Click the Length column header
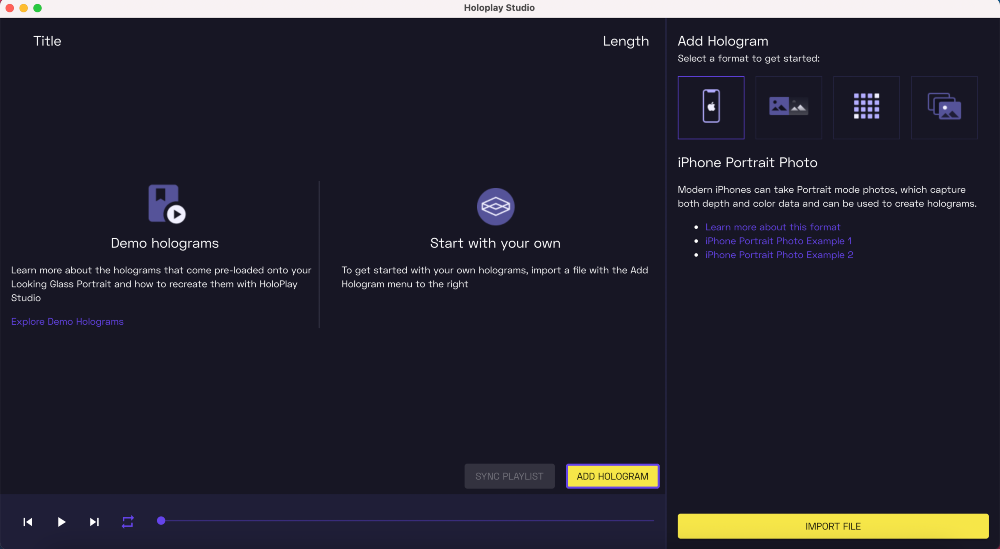 click(x=626, y=41)
